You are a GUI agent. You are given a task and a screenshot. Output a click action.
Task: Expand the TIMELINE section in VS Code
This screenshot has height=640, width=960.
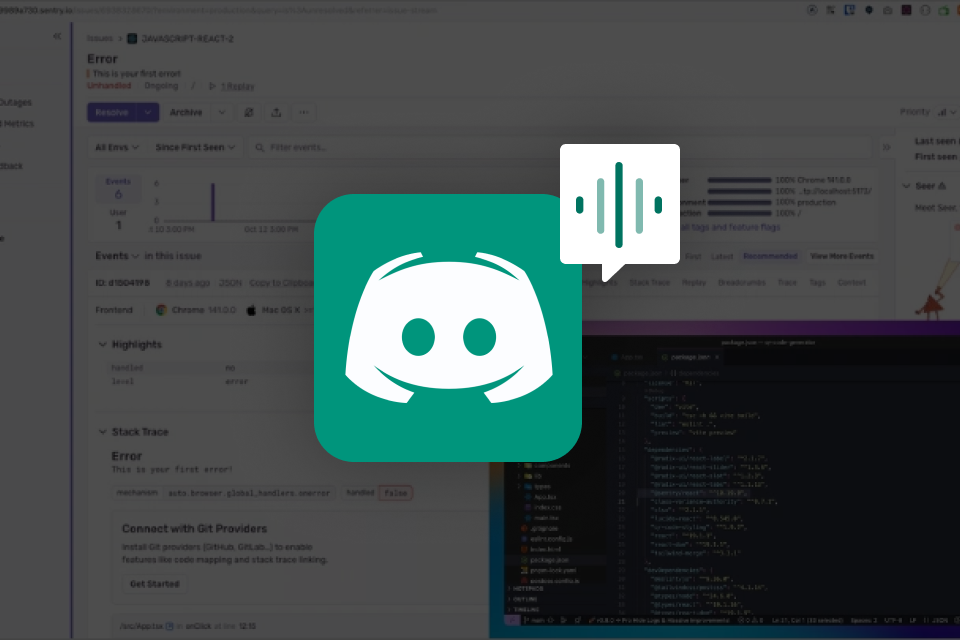pyautogui.click(x=522, y=609)
